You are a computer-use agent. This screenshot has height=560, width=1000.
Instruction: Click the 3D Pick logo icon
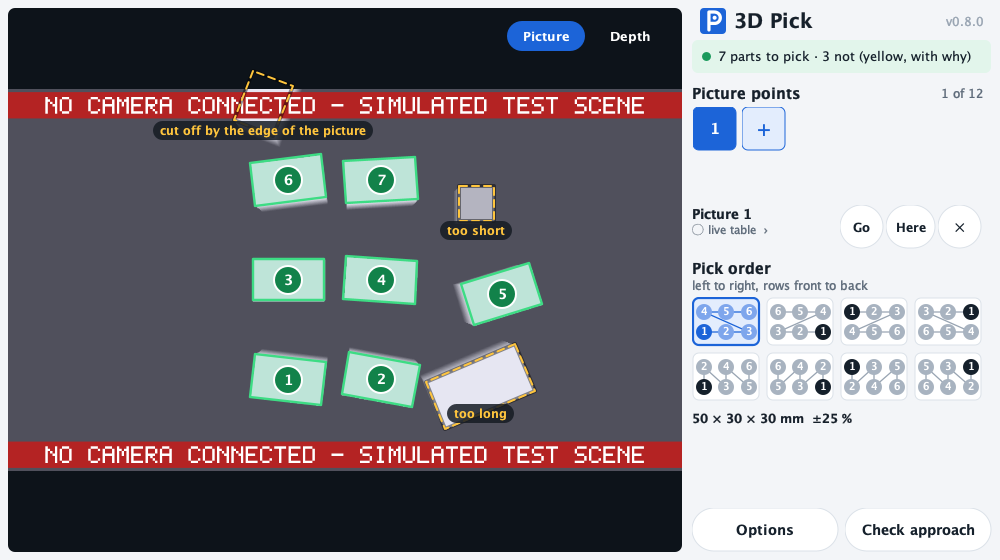point(712,21)
